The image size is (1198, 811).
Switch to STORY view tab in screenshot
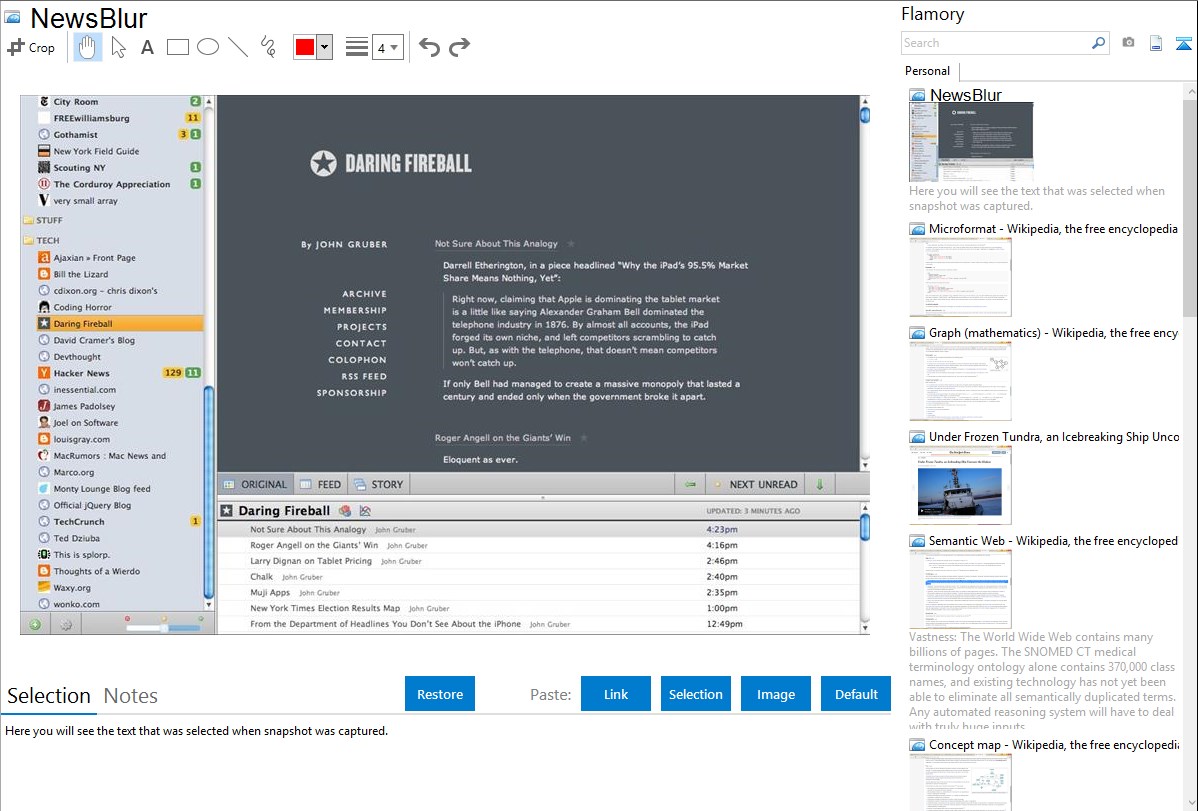[x=380, y=485]
